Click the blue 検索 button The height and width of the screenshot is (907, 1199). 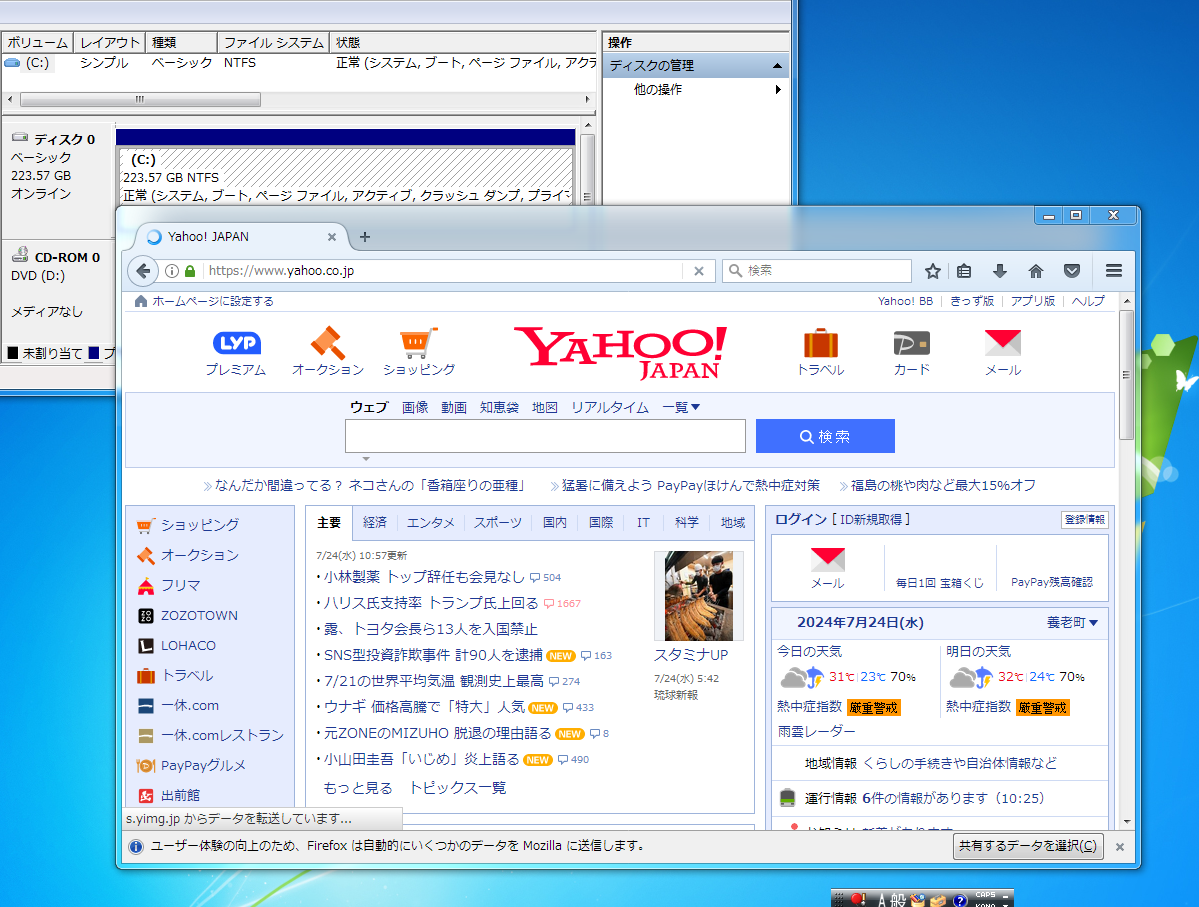pos(825,436)
